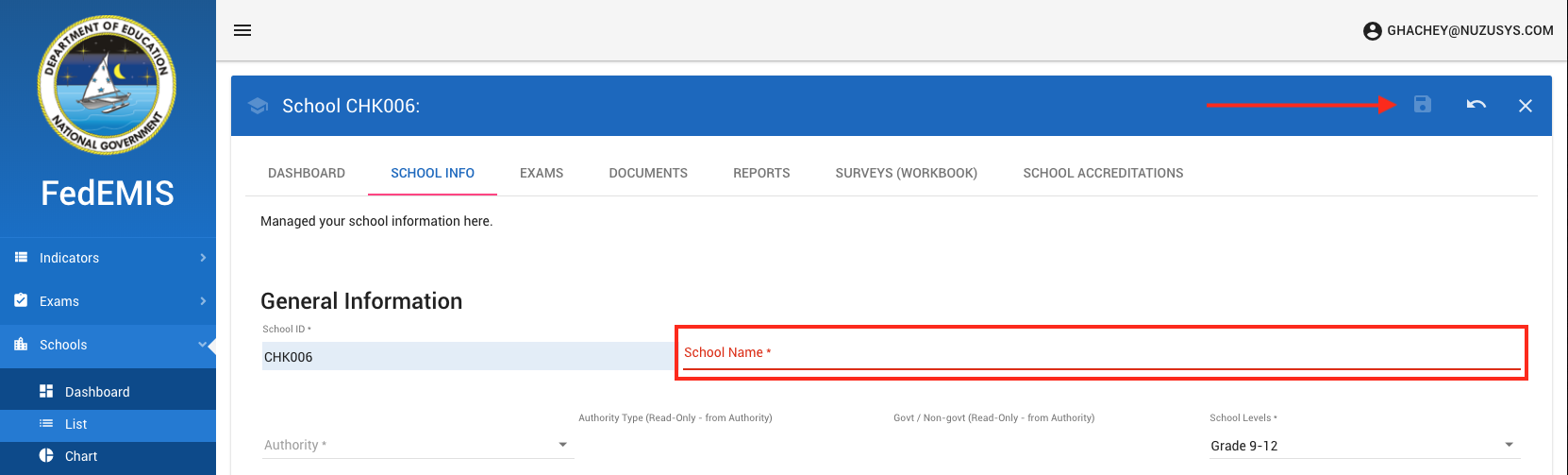Click the user account avatar icon
Image resolution: width=1568 pixels, height=475 pixels.
1373,31
